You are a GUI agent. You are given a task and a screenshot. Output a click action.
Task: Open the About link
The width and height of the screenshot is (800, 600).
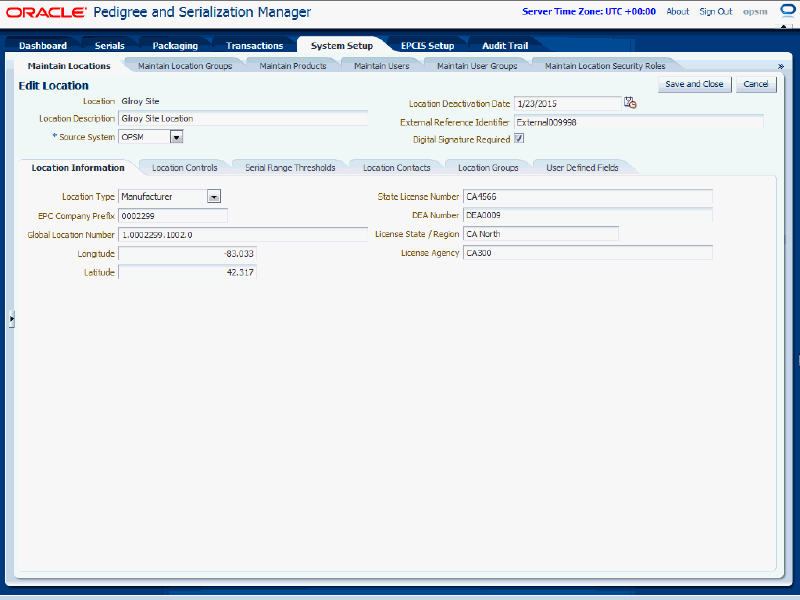(x=678, y=11)
